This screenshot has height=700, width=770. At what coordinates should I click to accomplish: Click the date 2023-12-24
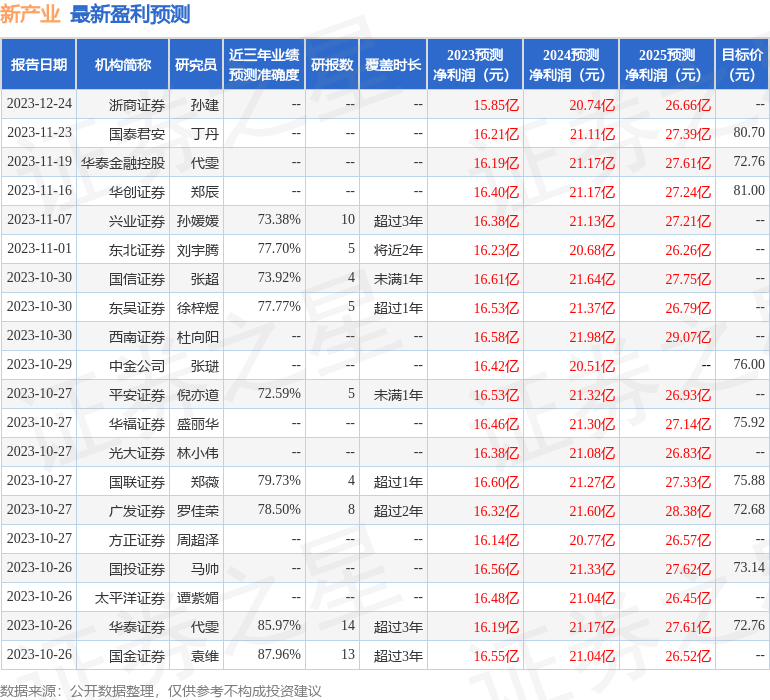click(39, 104)
